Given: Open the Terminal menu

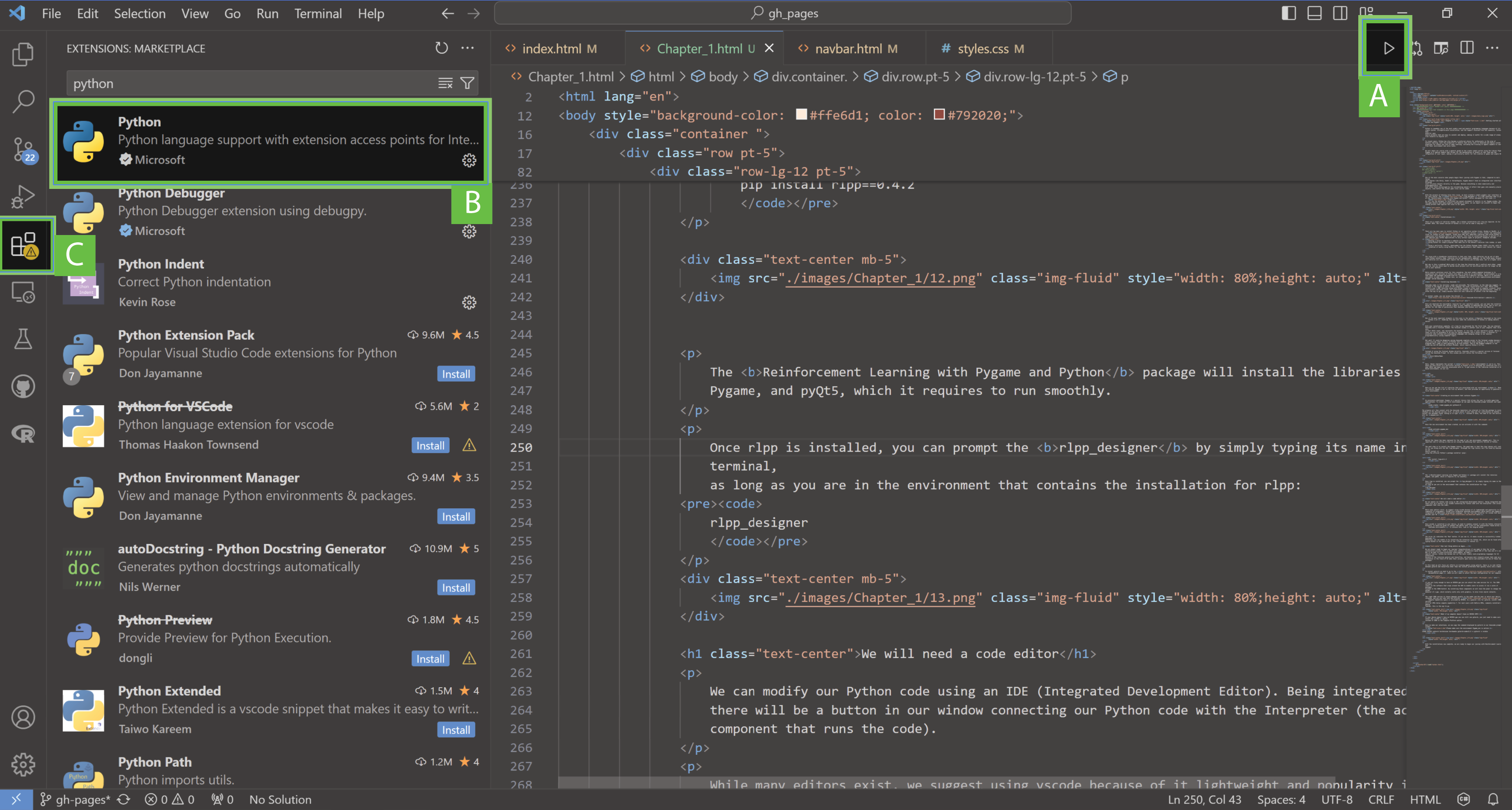Looking at the screenshot, I should 317,13.
